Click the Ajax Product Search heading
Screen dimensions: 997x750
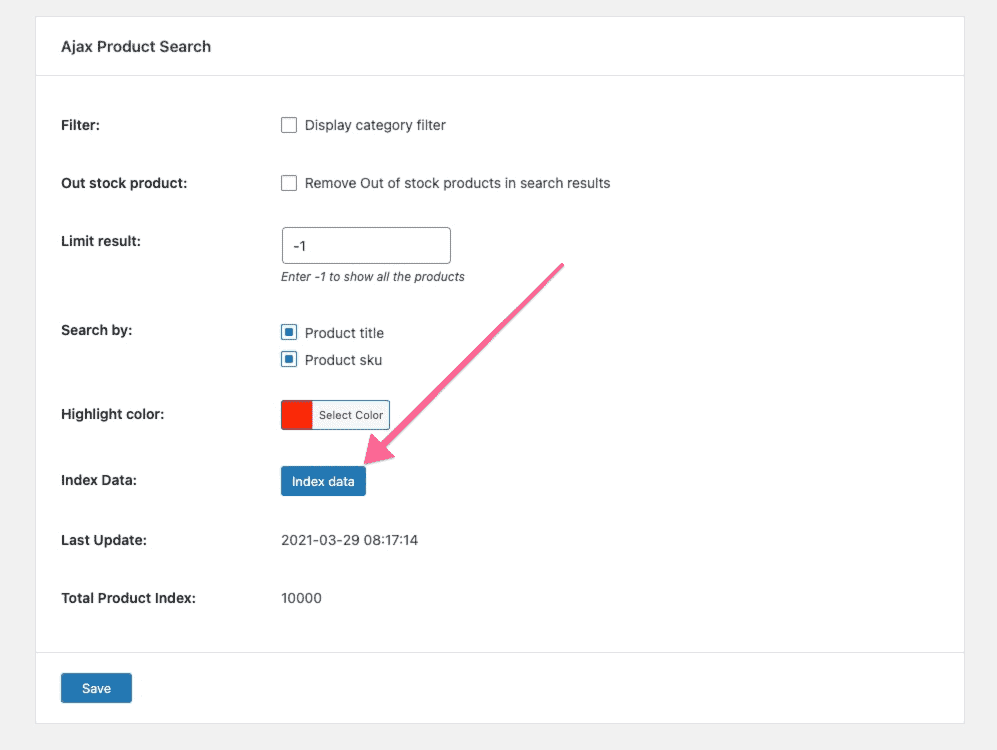(x=136, y=46)
